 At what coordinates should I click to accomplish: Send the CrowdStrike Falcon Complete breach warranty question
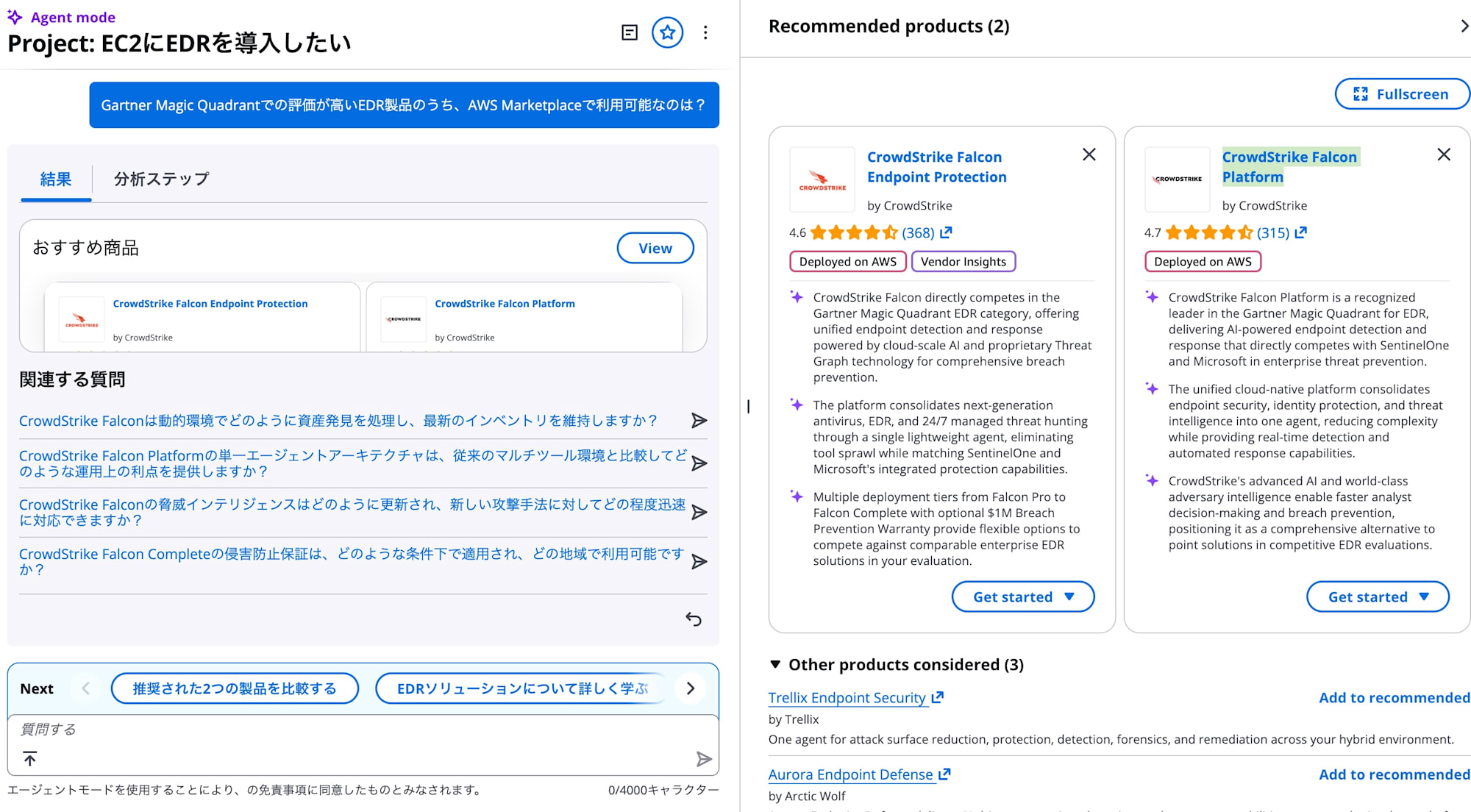699,562
